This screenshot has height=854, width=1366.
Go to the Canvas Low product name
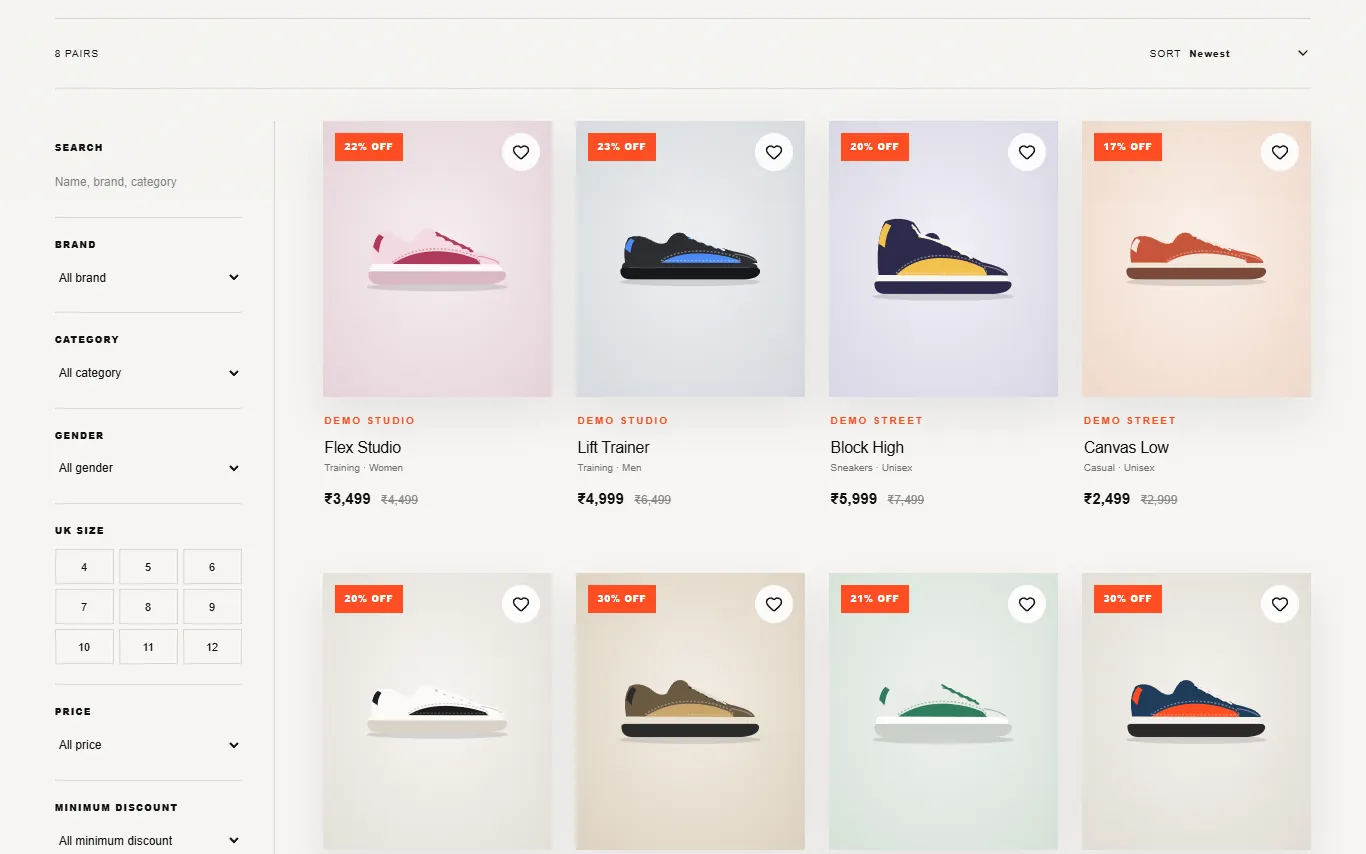[1126, 447]
